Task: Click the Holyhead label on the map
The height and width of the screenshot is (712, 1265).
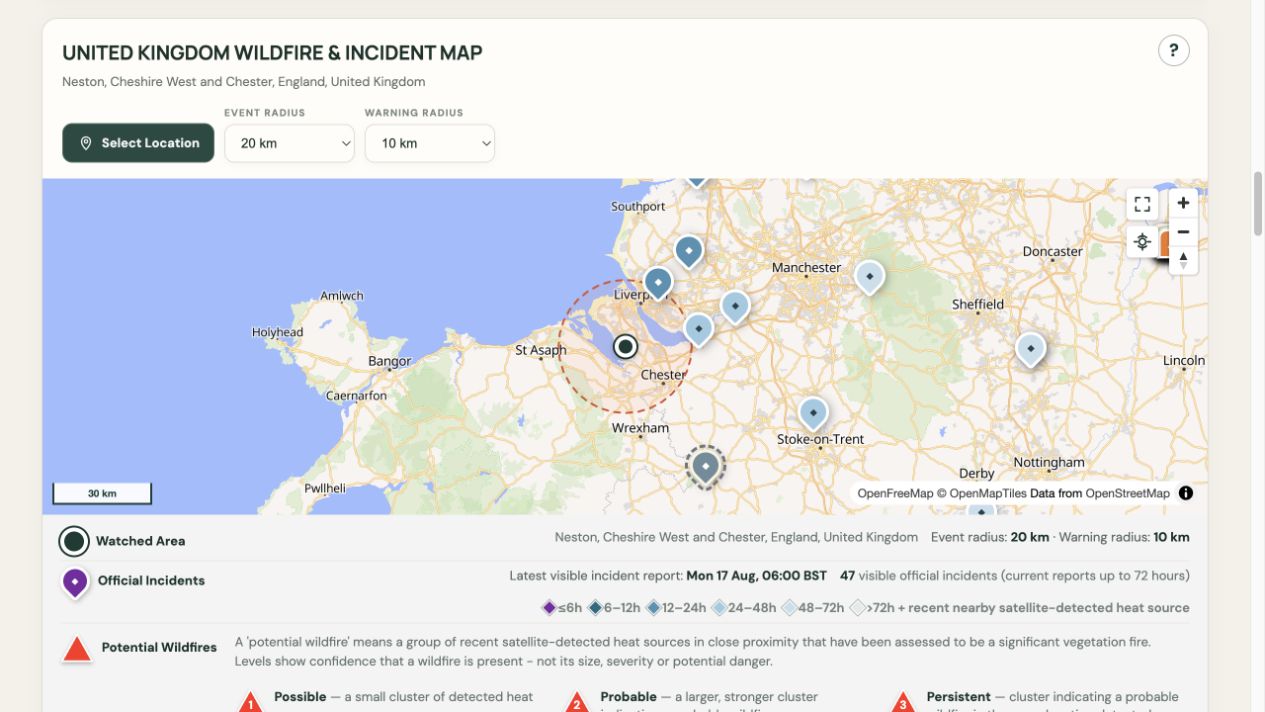Action: (277, 332)
